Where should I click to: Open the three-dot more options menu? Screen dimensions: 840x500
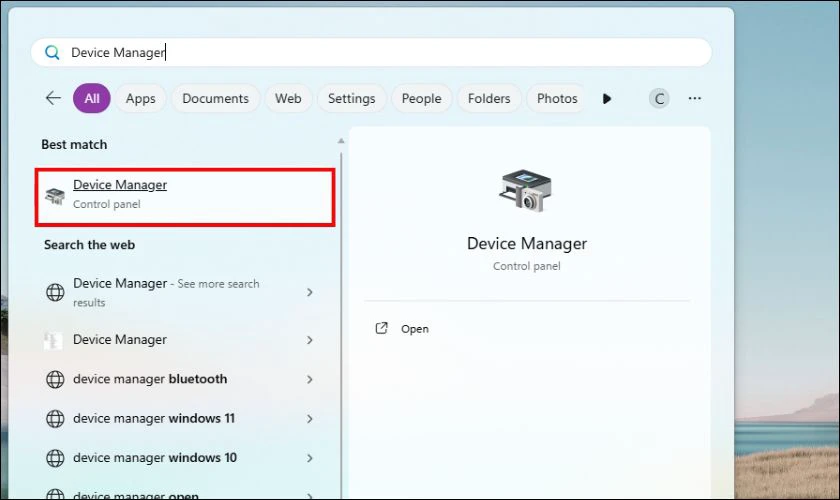pos(695,98)
